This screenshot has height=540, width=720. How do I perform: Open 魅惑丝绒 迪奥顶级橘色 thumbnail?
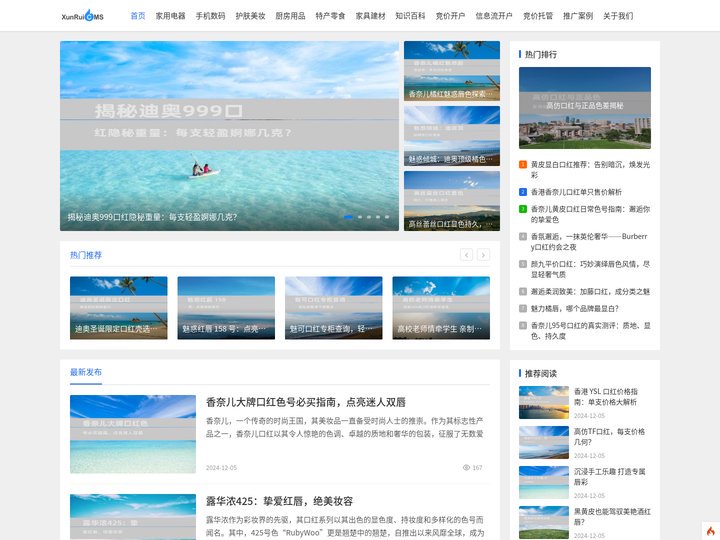452,136
